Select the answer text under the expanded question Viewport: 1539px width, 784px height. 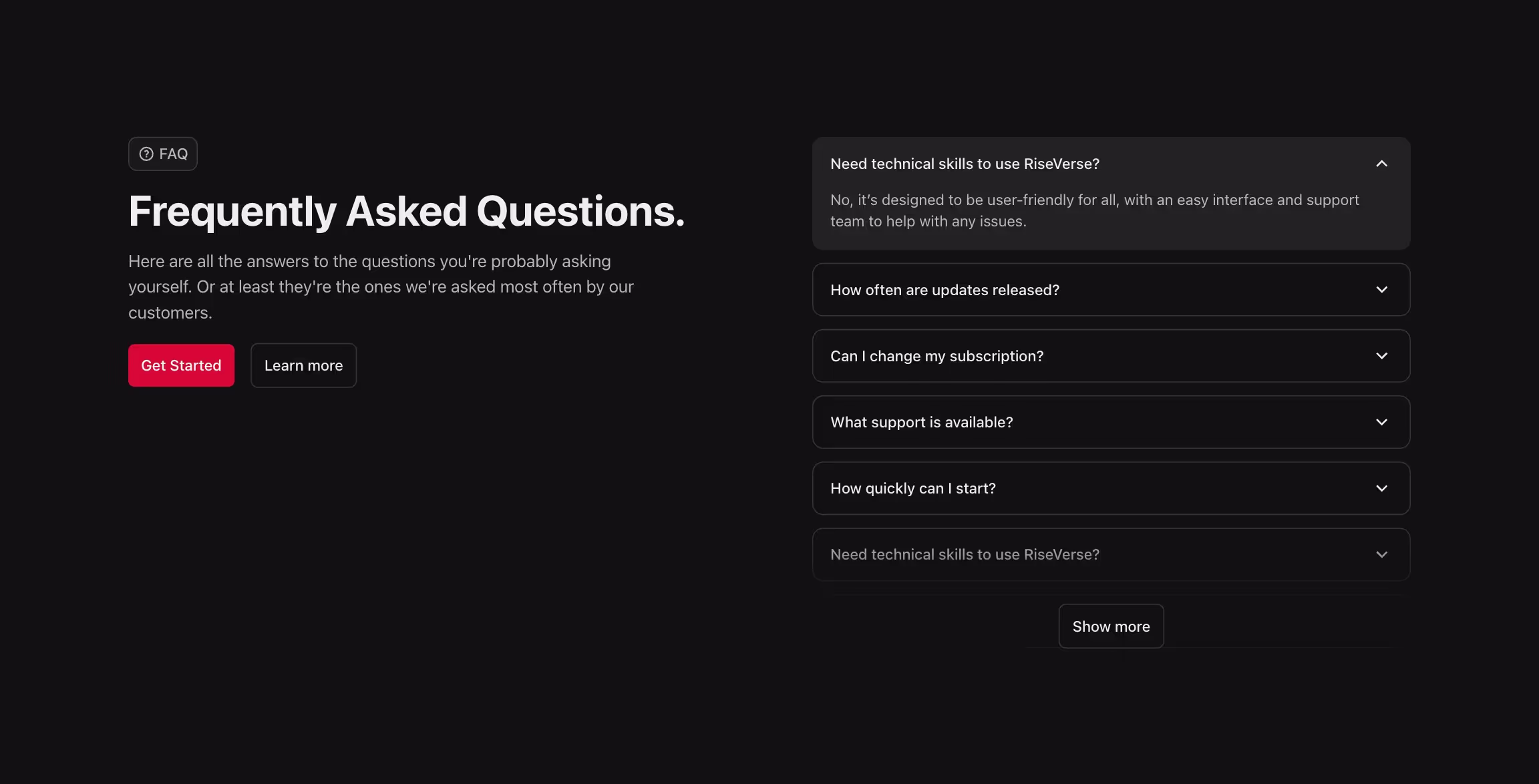(x=1094, y=210)
